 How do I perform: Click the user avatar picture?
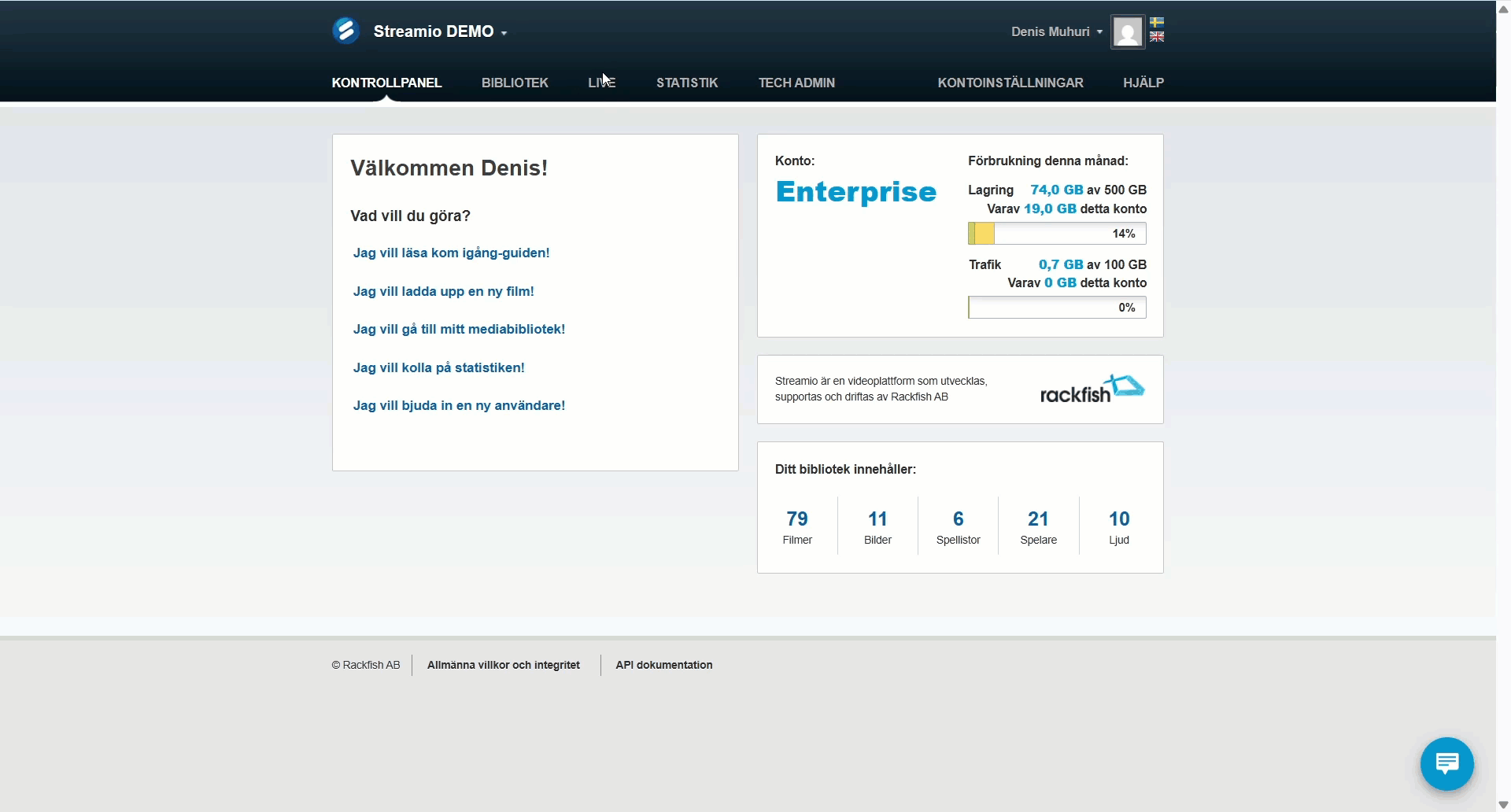(x=1127, y=32)
